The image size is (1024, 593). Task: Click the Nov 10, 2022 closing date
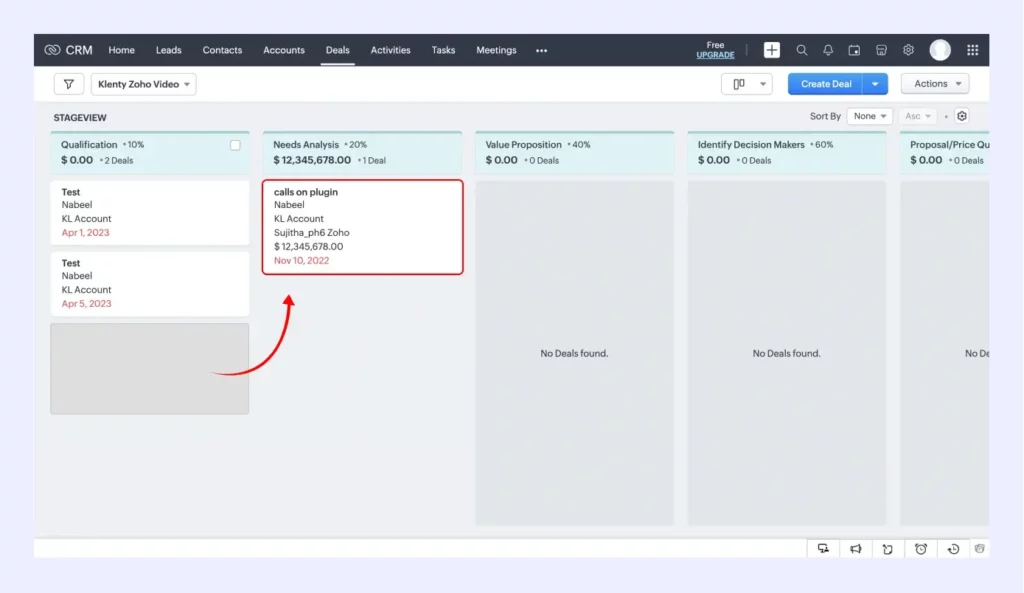point(301,261)
